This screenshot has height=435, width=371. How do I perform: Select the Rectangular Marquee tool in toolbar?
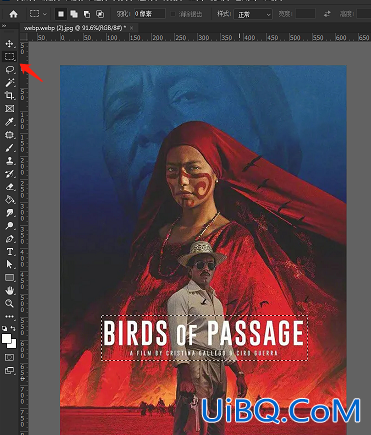click(x=9, y=57)
